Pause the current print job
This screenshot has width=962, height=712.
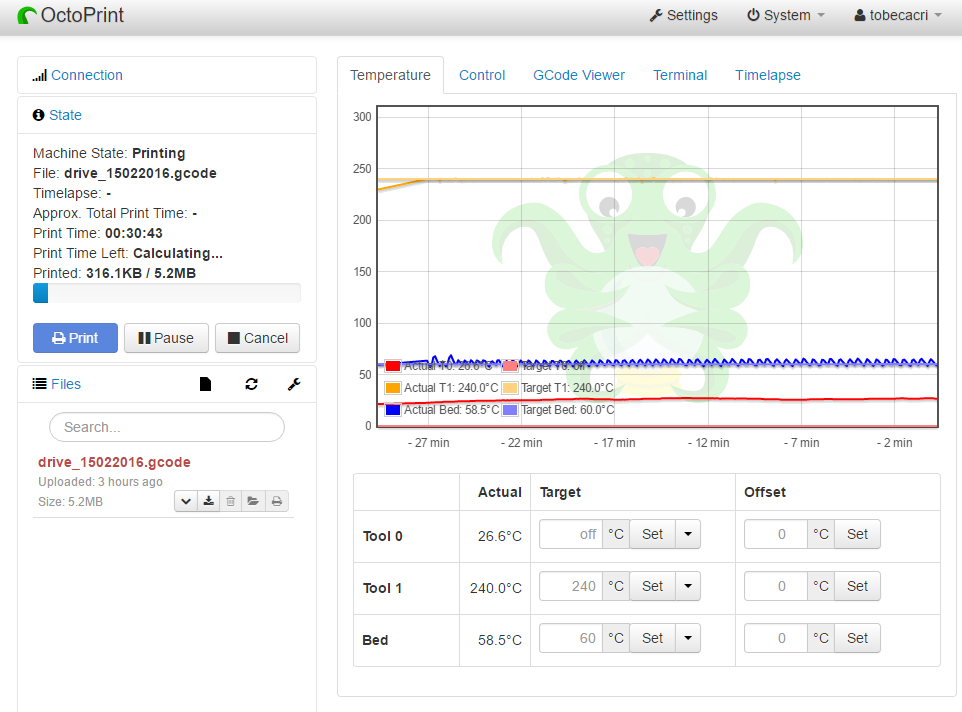[x=166, y=338]
